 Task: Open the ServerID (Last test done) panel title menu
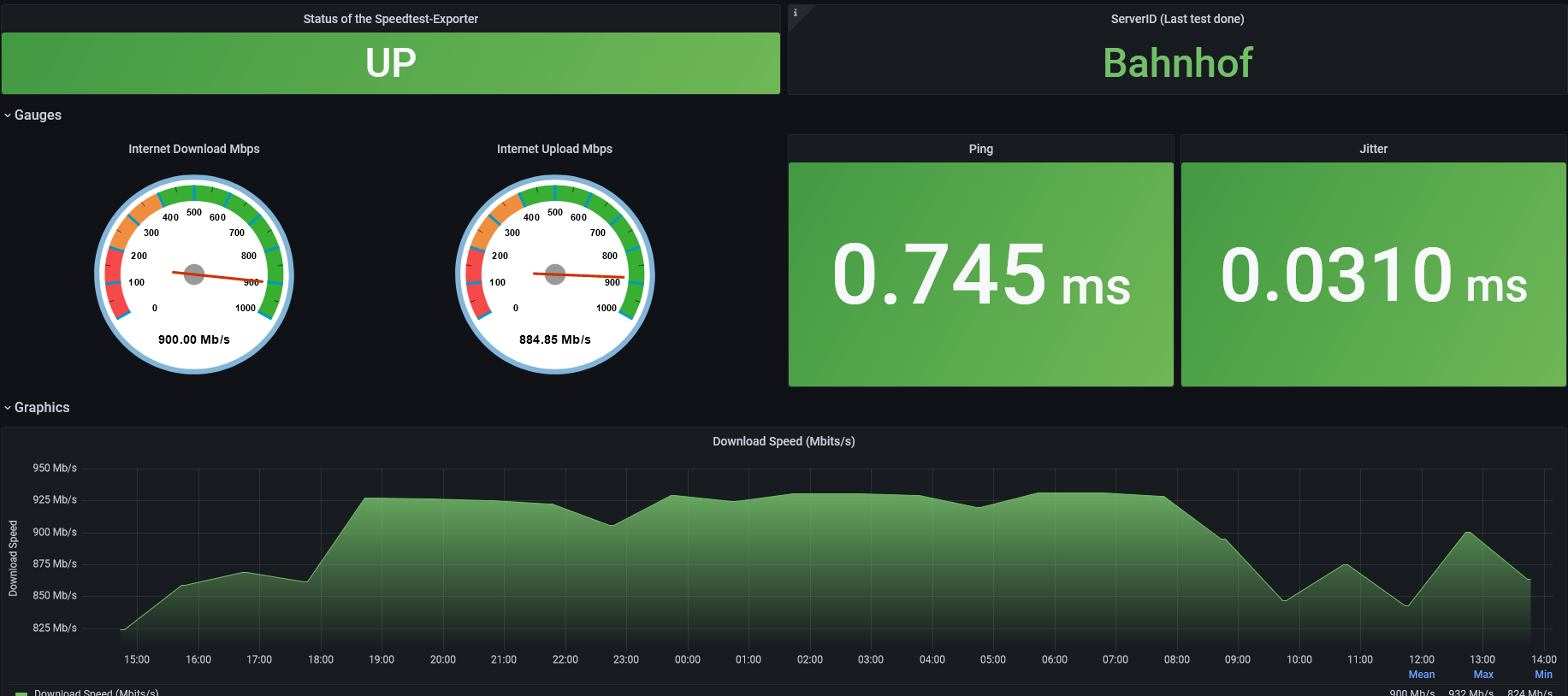pyautogui.click(x=1177, y=19)
